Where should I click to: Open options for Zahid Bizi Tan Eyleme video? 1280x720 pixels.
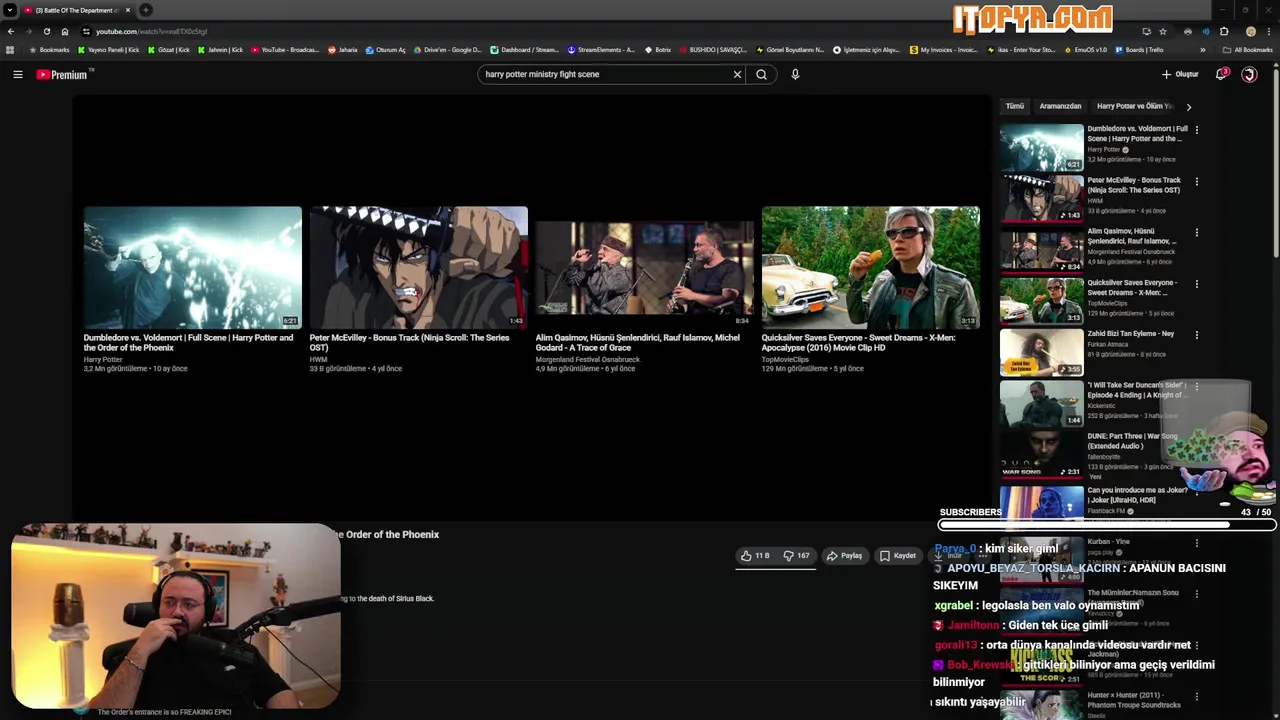(x=1196, y=334)
